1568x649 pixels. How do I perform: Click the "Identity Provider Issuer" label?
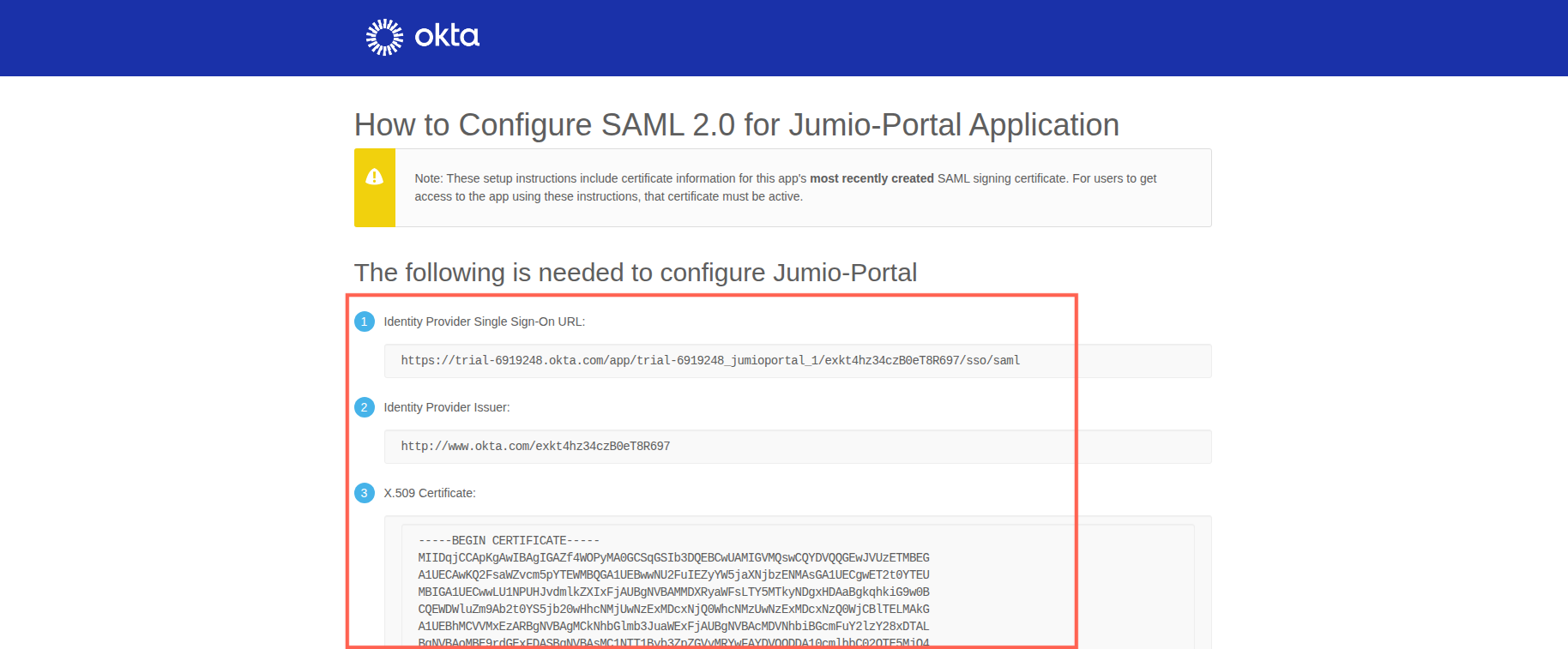click(446, 407)
